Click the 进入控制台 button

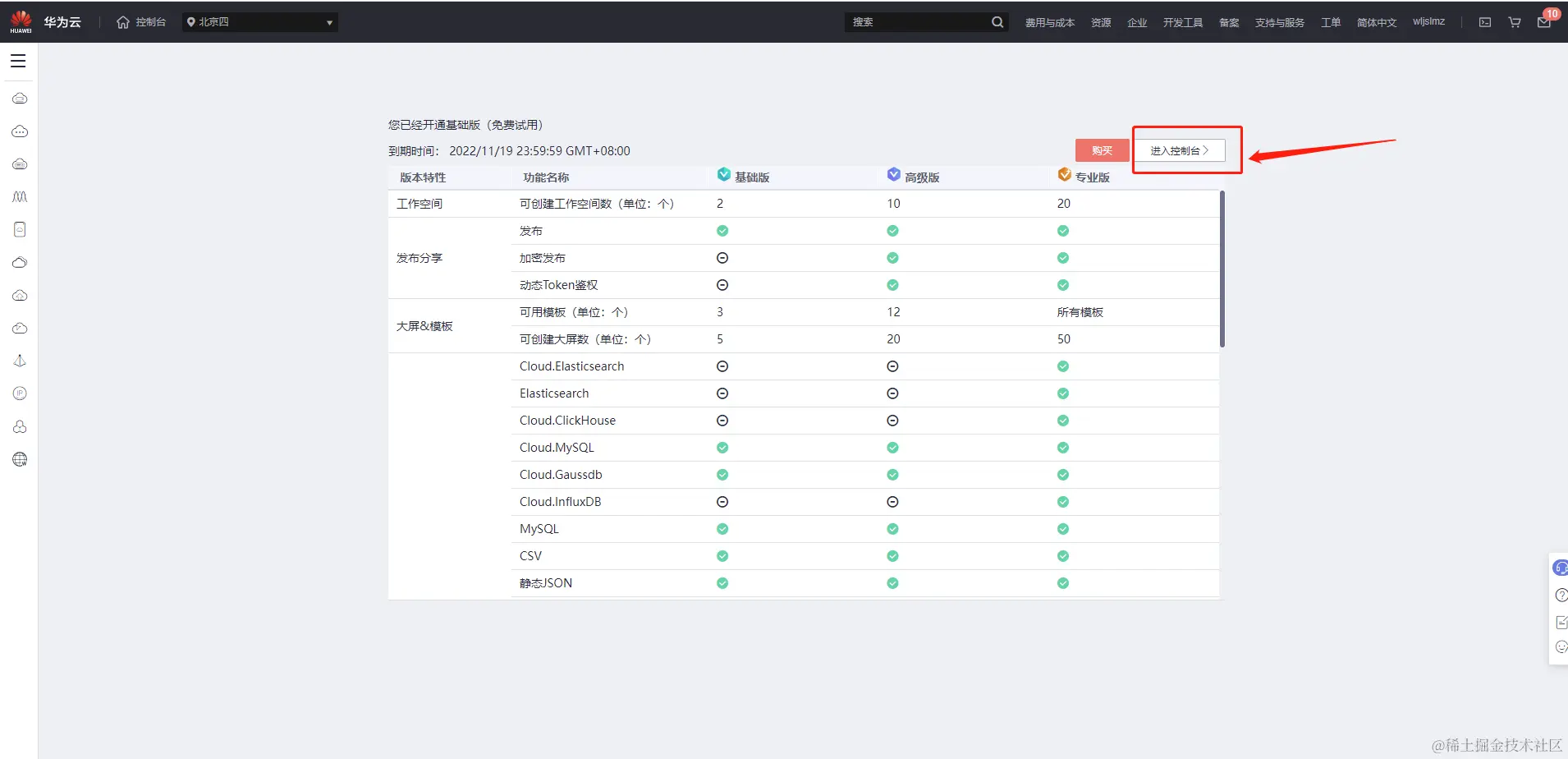tap(1180, 150)
